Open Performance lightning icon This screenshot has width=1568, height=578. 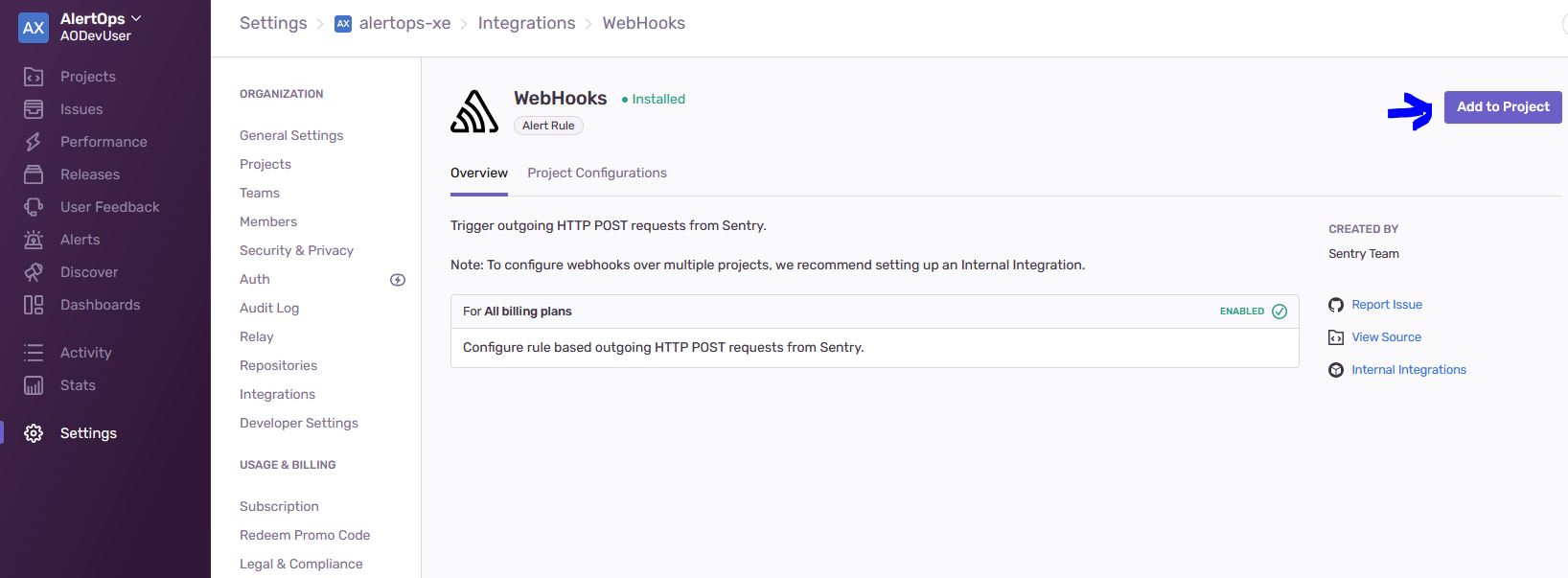(34, 142)
